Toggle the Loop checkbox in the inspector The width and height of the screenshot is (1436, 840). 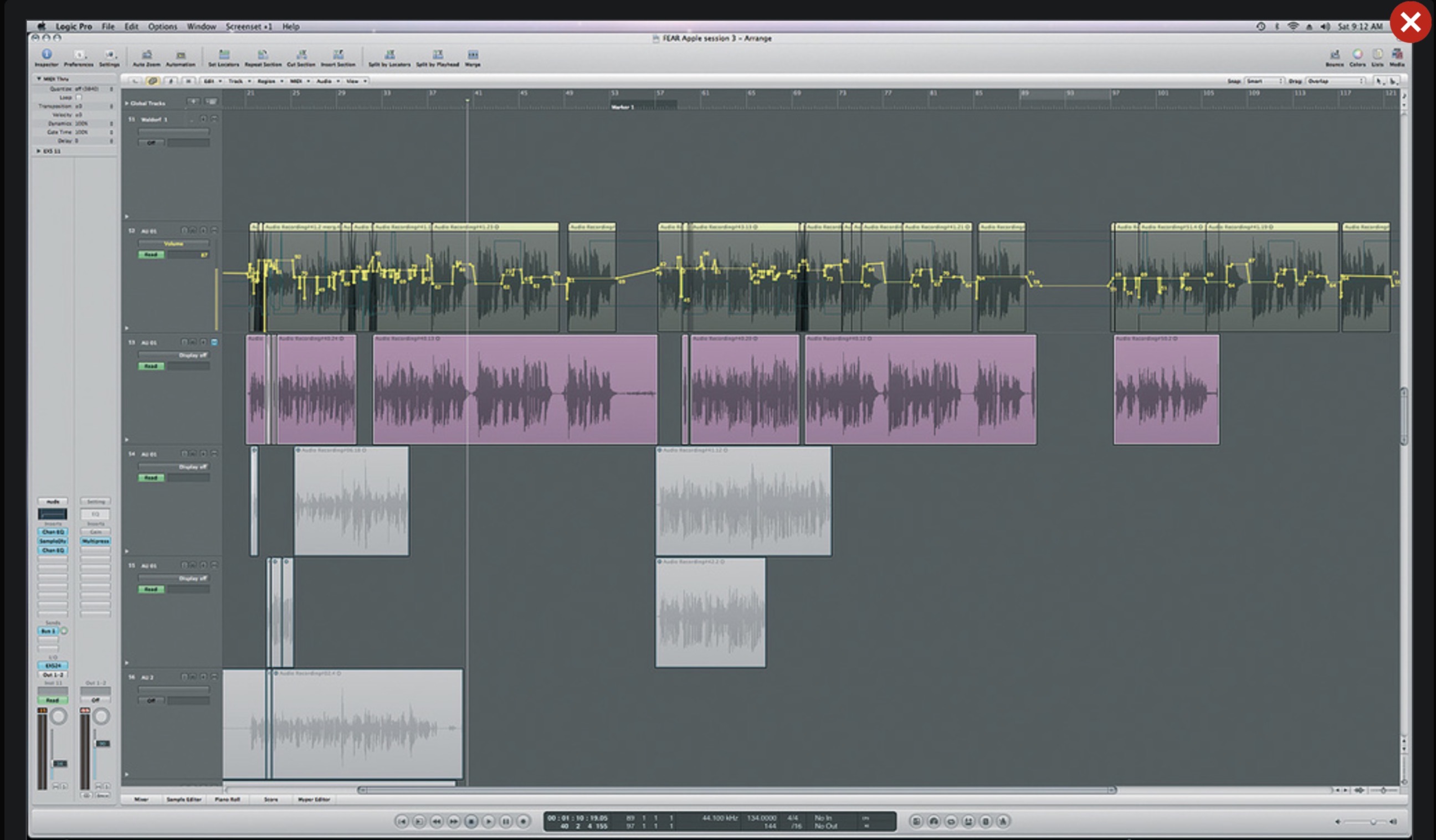click(79, 97)
